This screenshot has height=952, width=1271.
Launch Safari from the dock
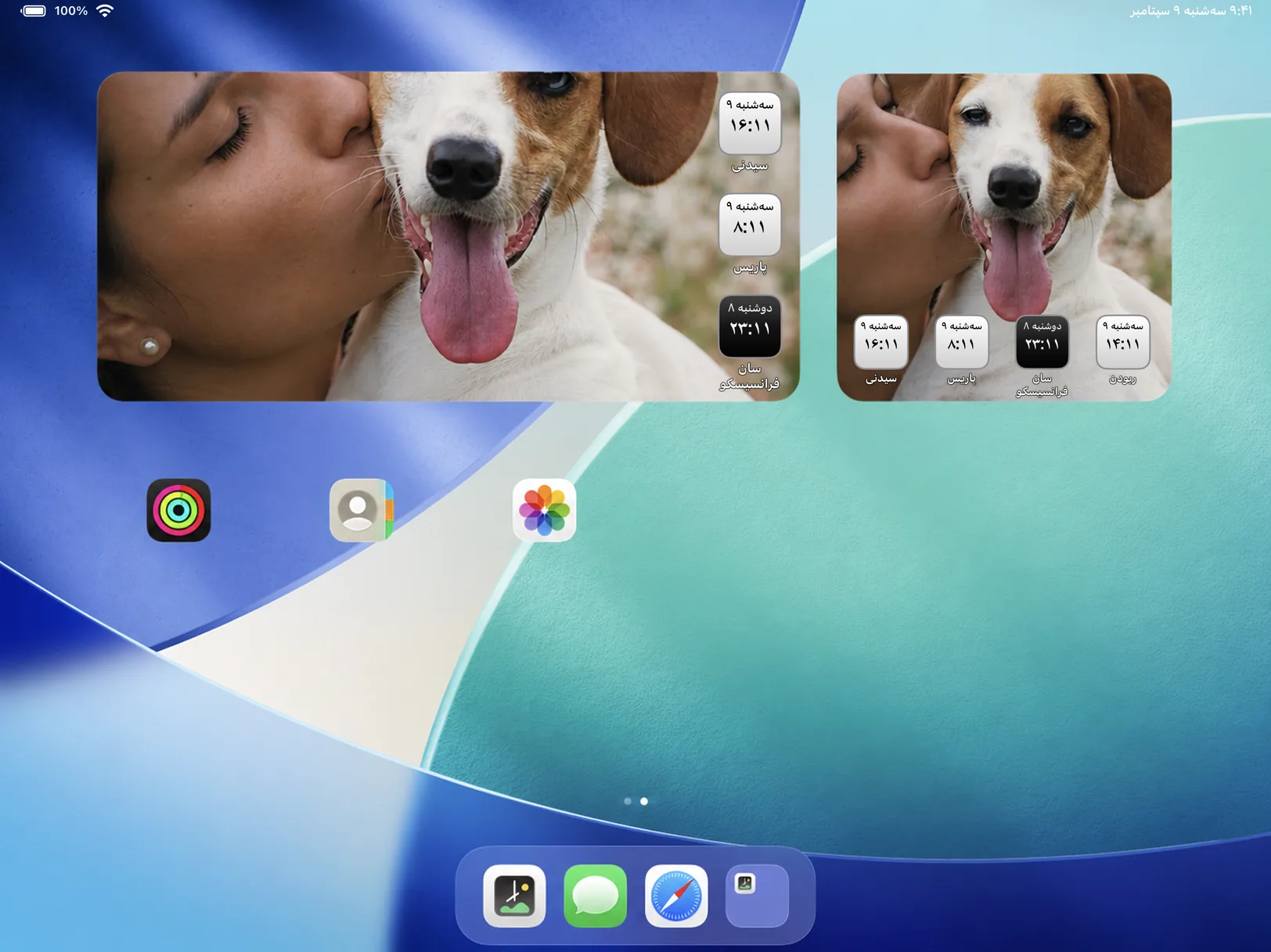tap(676, 896)
